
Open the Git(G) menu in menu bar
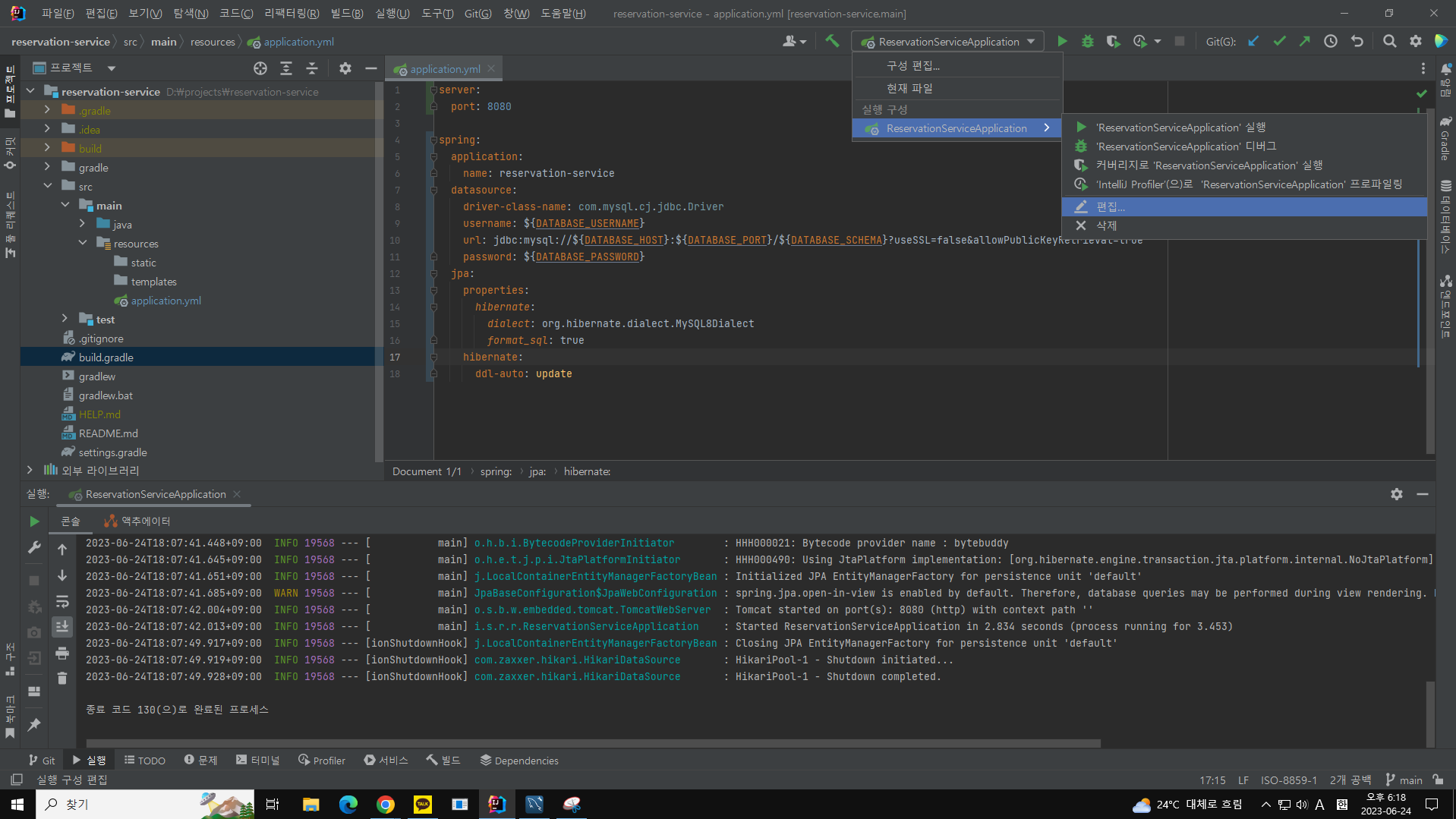tap(477, 14)
